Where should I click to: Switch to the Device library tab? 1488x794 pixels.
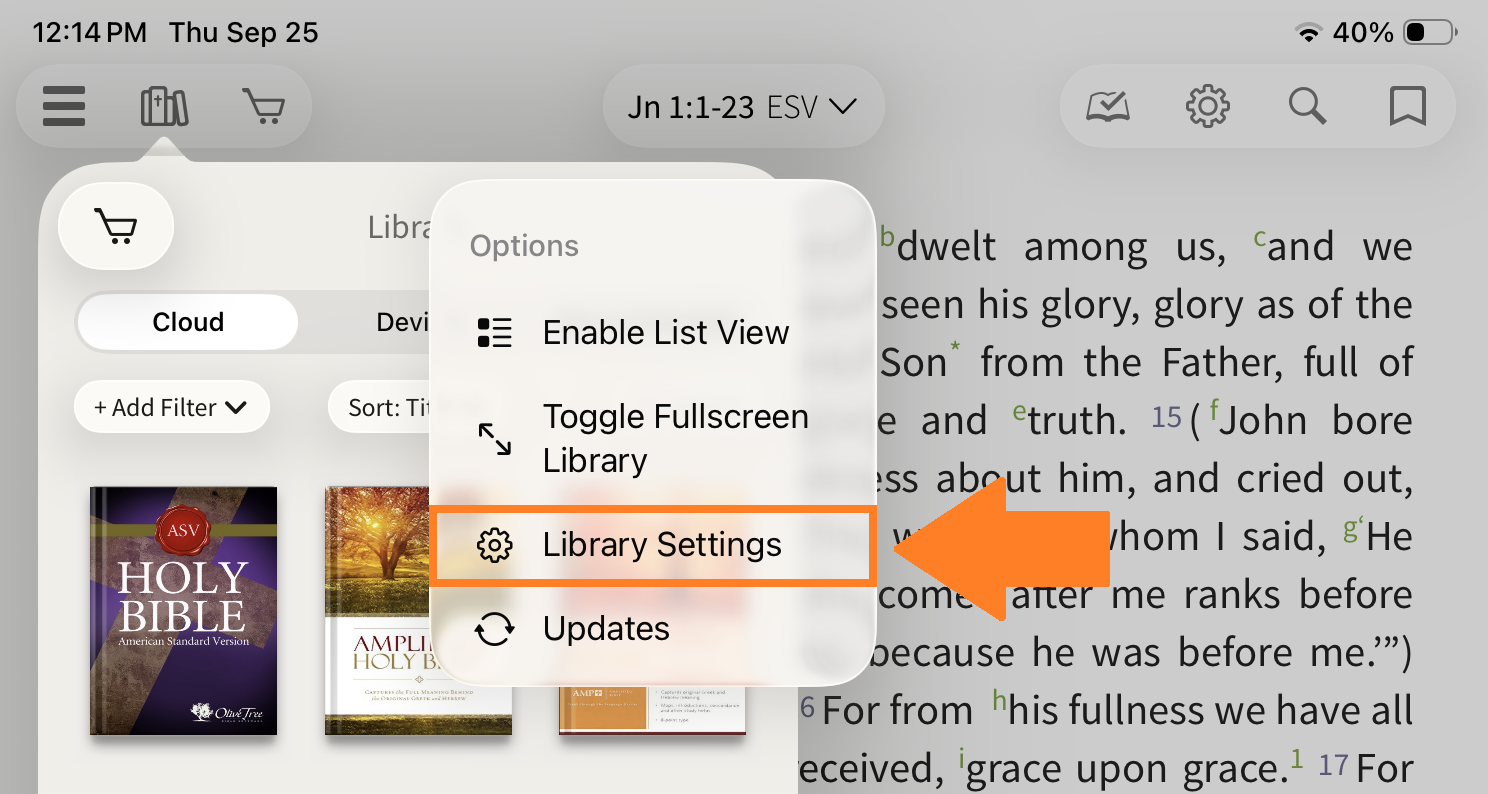point(402,322)
